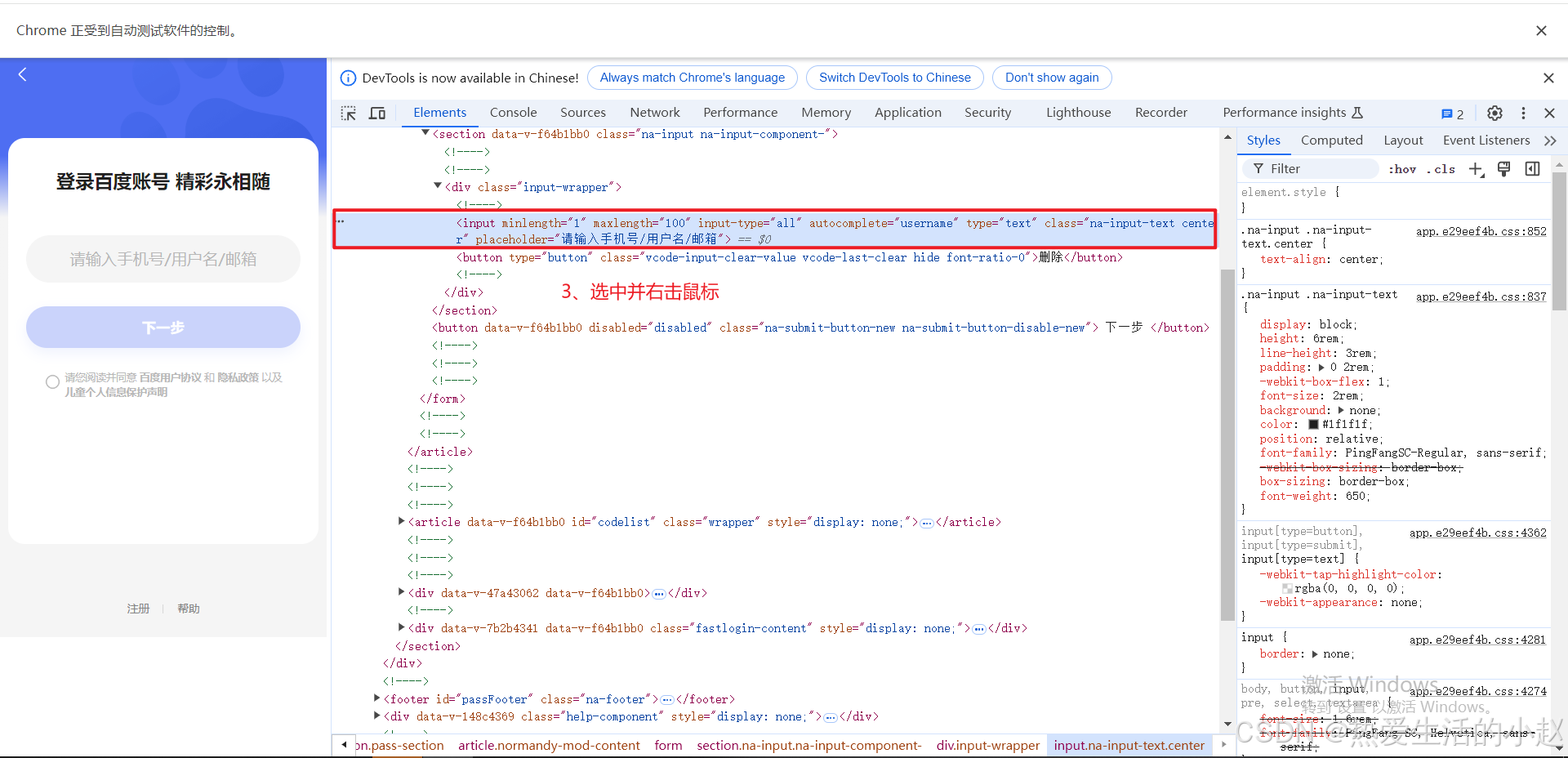Open the Recorder tab
The height and width of the screenshot is (758, 1568).
pyautogui.click(x=1160, y=113)
